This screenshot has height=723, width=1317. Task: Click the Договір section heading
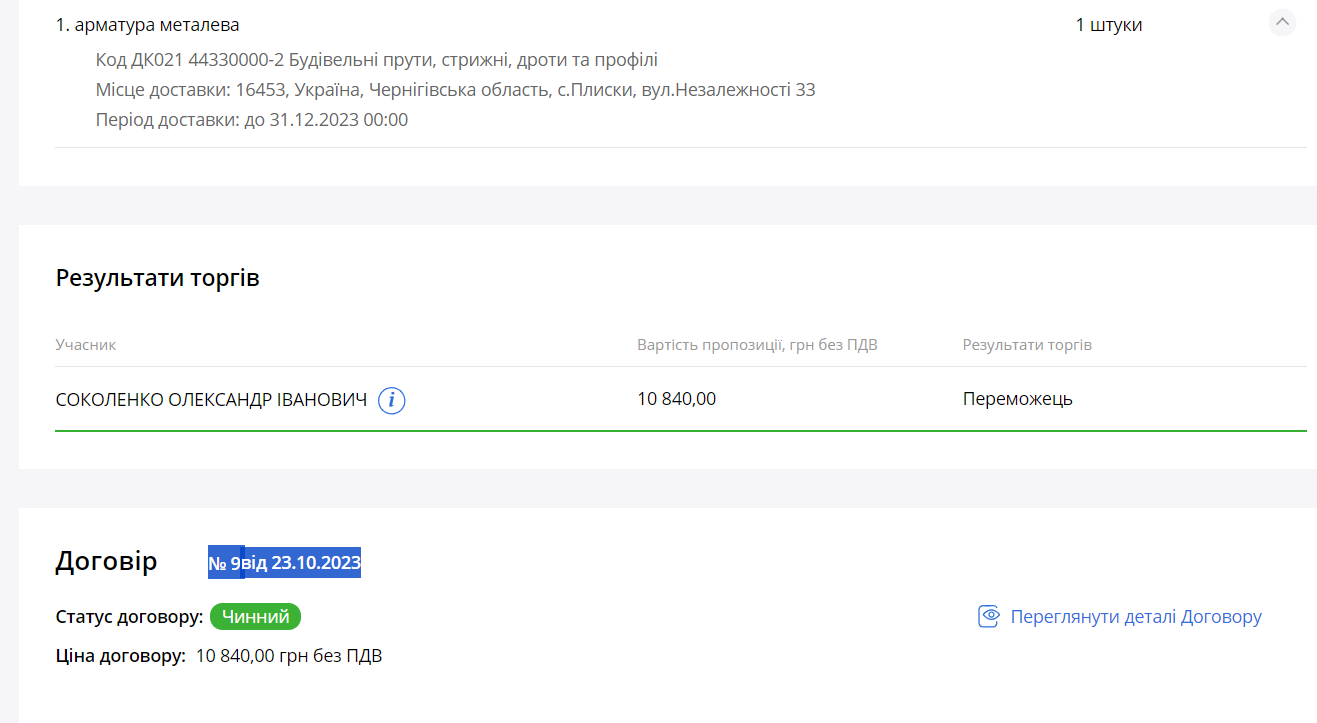[106, 561]
